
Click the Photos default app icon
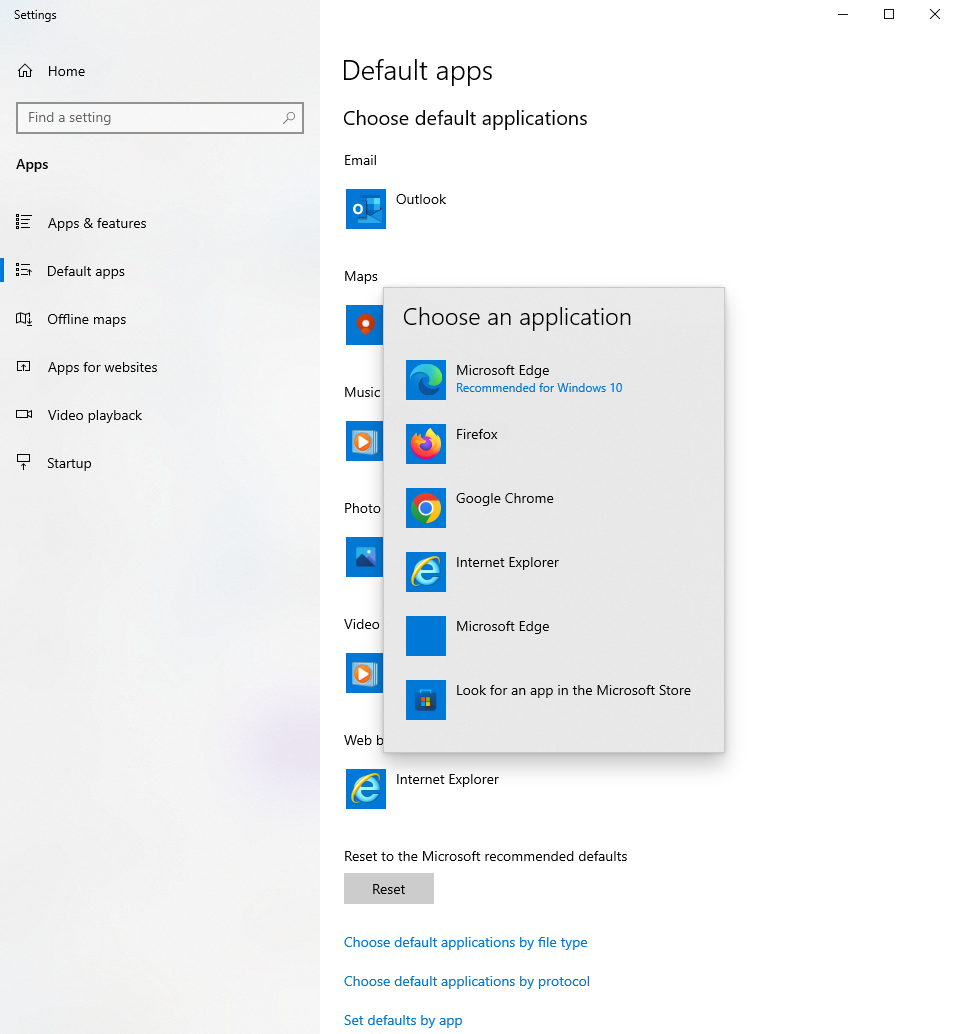[x=364, y=557]
